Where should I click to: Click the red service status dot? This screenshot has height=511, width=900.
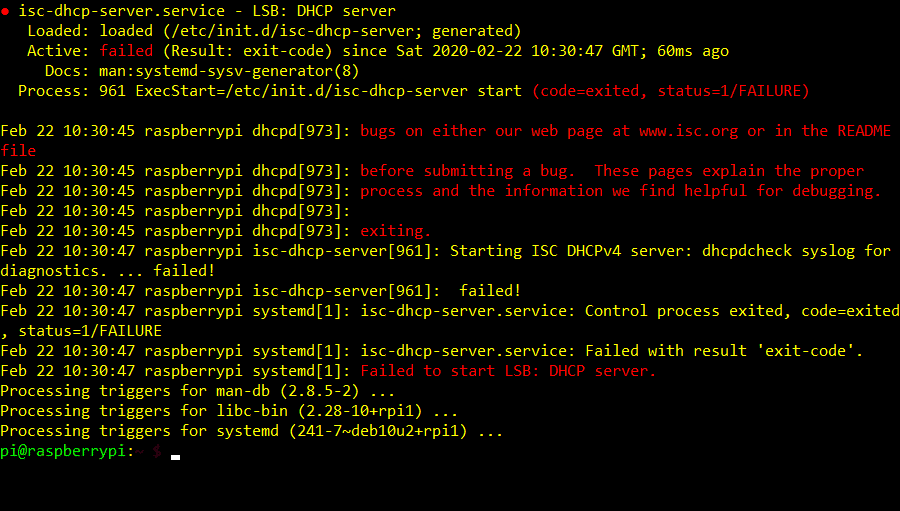tap(5, 11)
